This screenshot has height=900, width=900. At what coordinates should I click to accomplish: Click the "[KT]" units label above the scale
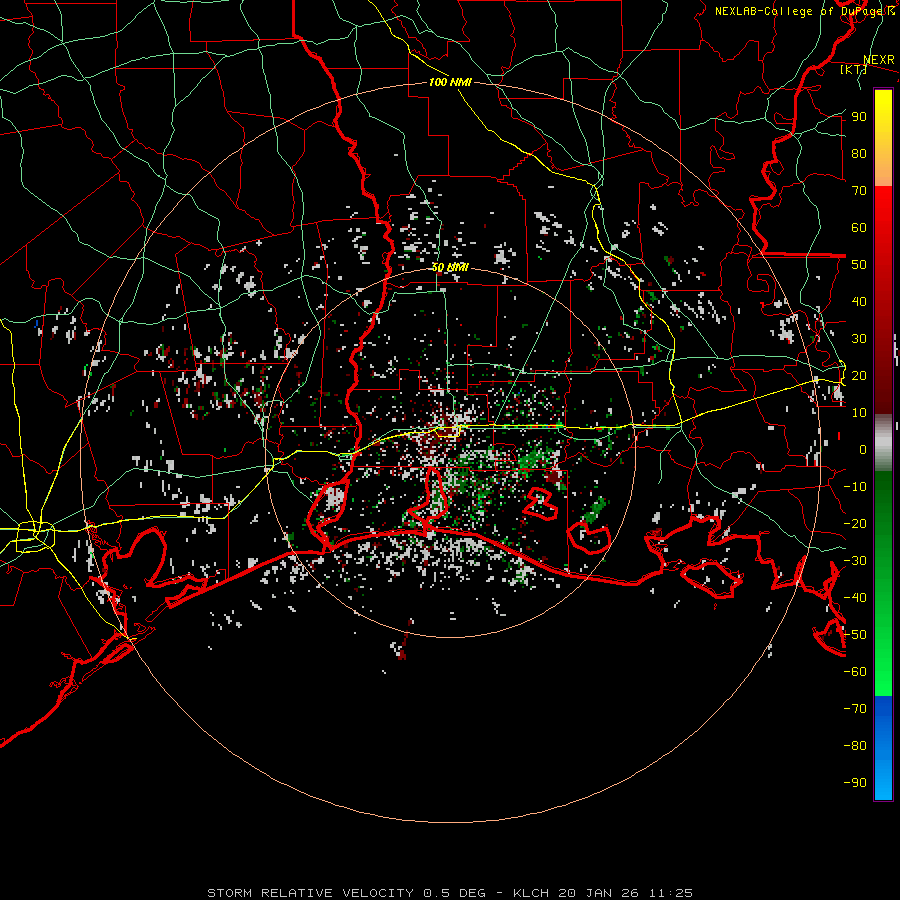click(x=853, y=69)
